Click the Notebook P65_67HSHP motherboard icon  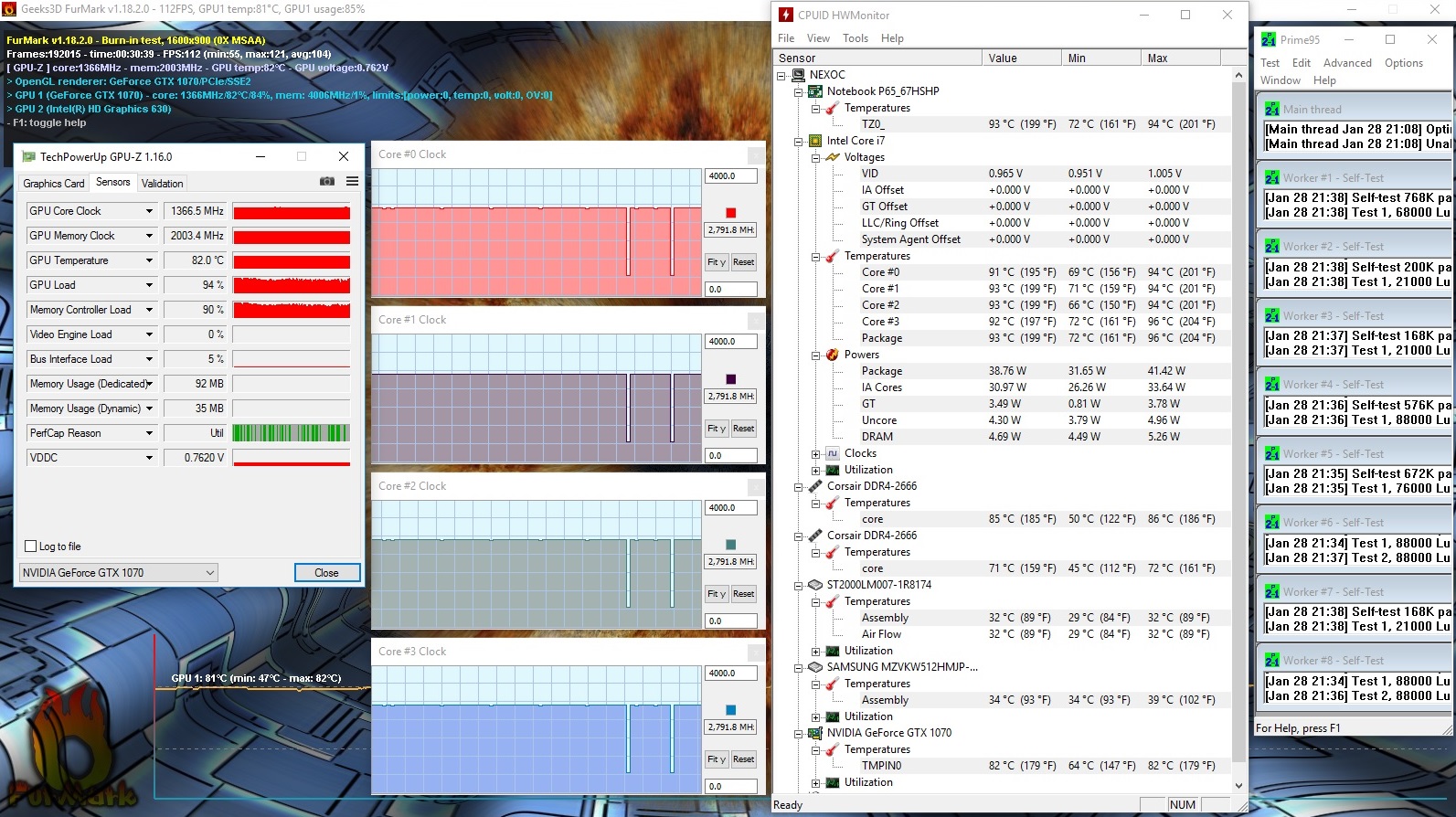point(815,91)
